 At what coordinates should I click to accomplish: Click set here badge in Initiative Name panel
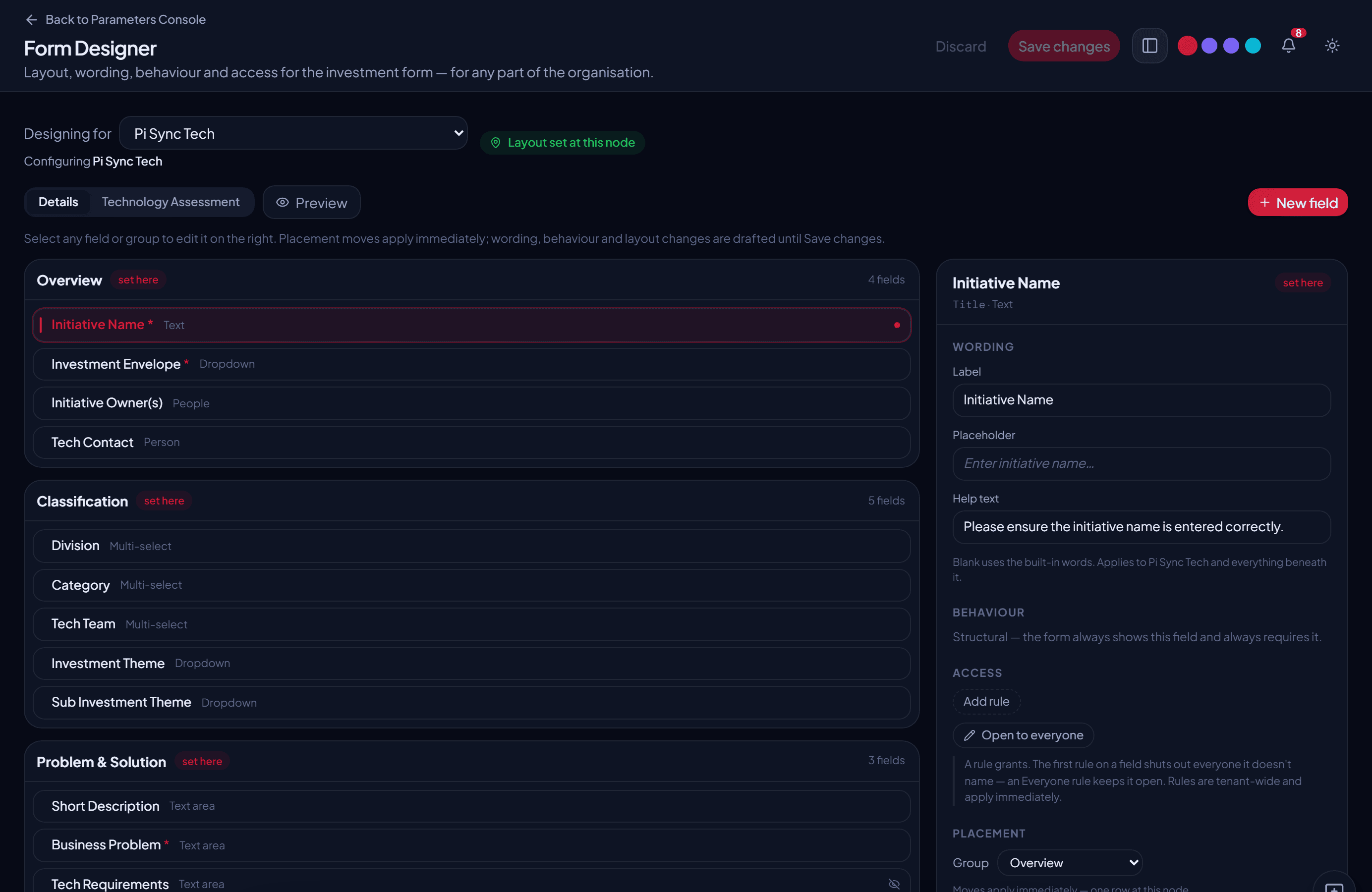(x=1302, y=283)
